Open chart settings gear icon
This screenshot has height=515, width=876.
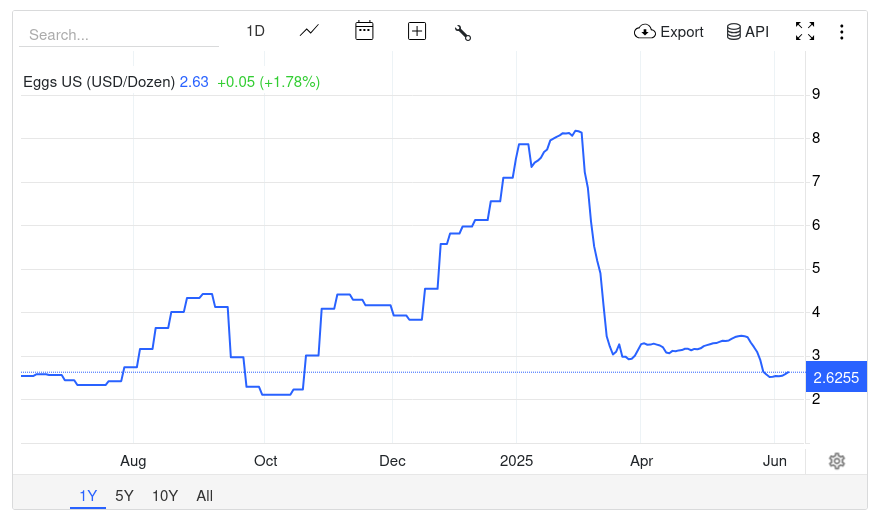point(837,461)
